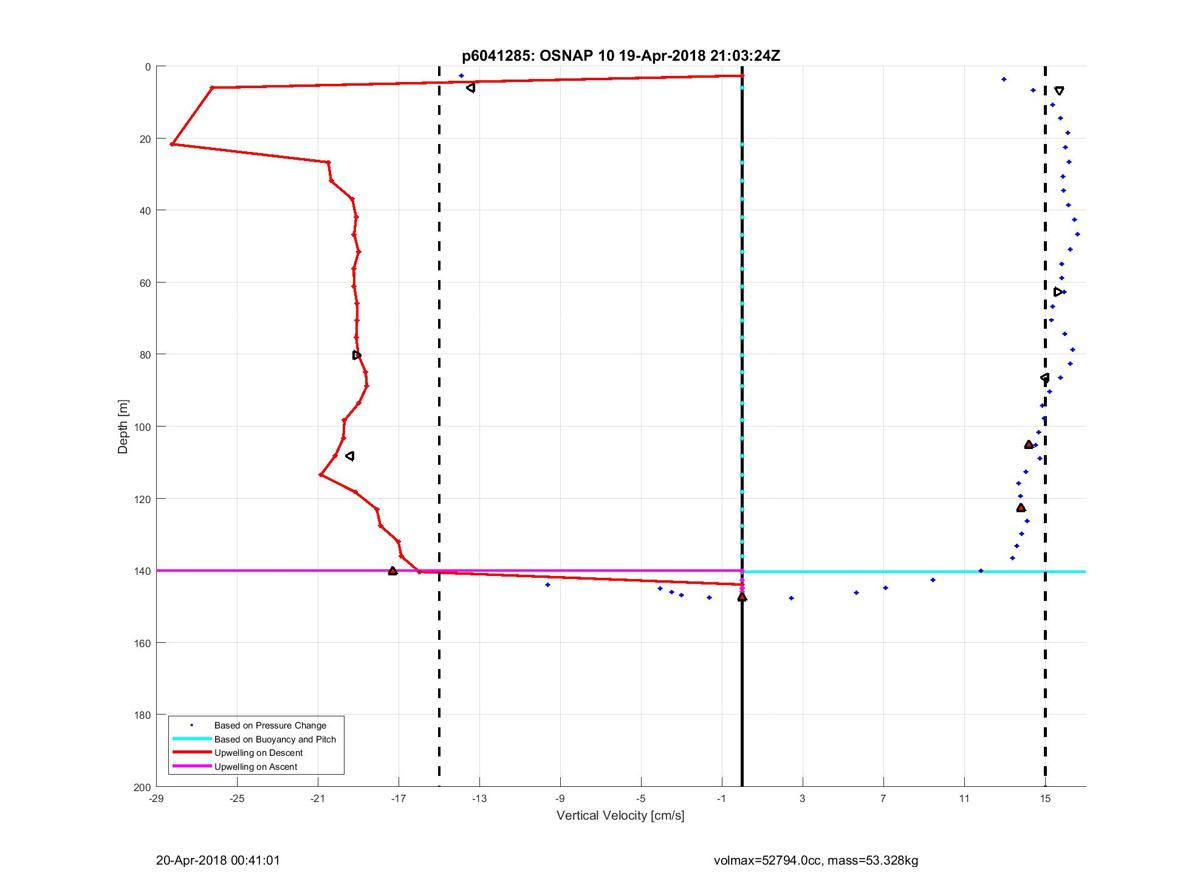1200x885 pixels.
Task: Click x-axis tick label '-1'
Action: click(722, 799)
